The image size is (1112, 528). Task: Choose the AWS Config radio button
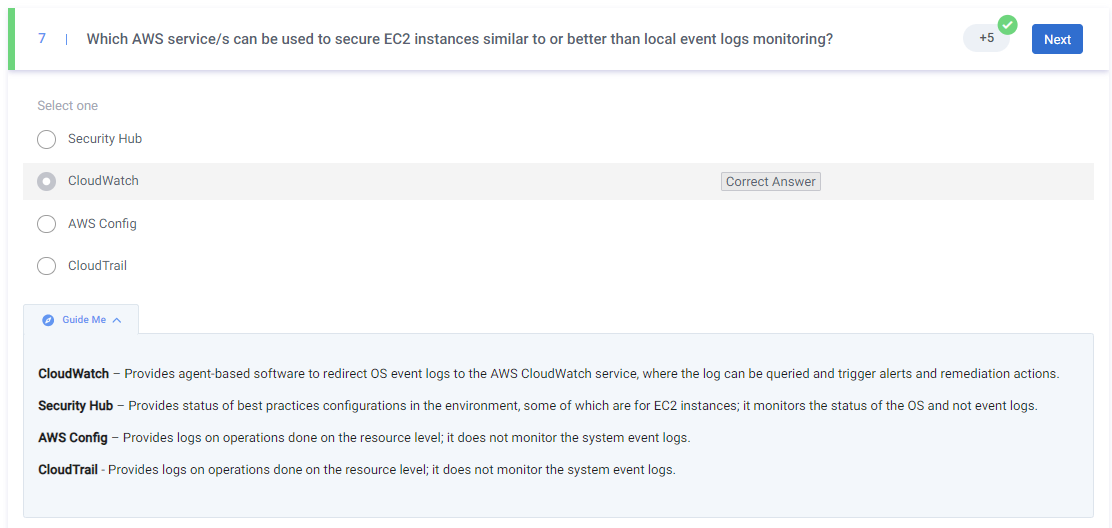(46, 224)
